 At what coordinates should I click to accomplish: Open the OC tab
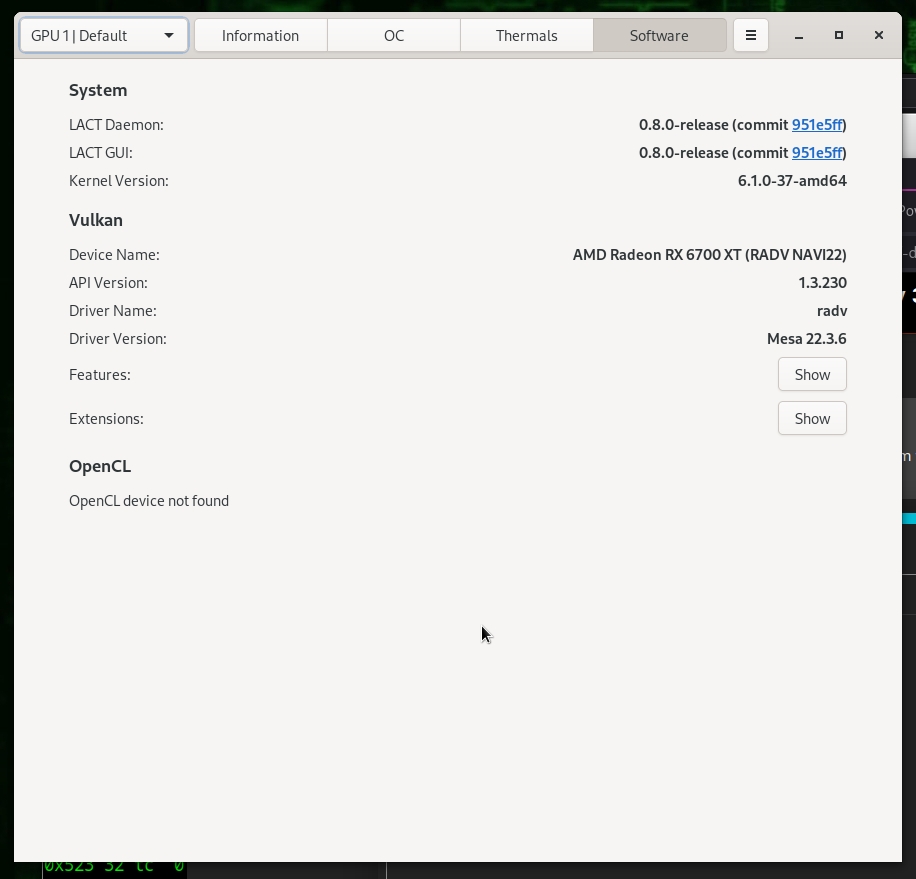393,35
